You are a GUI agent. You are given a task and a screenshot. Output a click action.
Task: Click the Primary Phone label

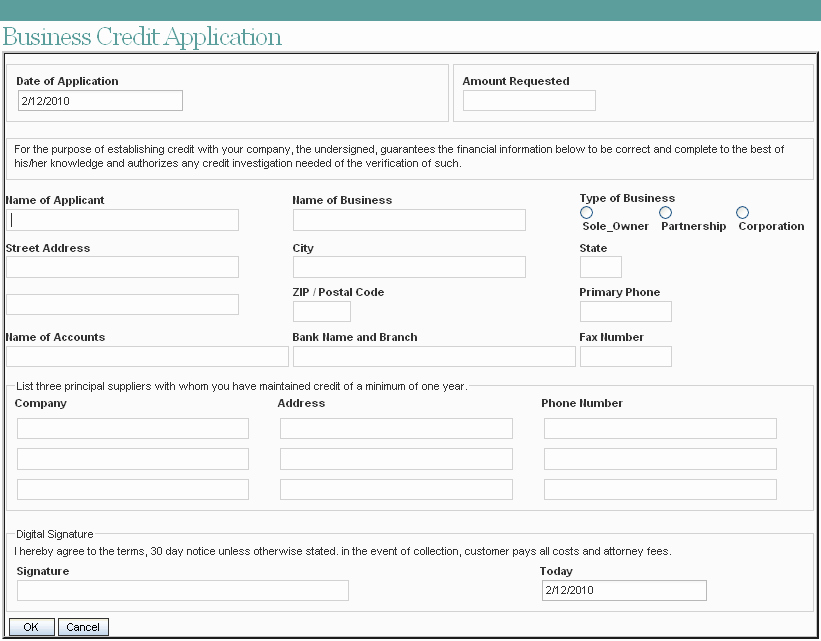point(619,292)
